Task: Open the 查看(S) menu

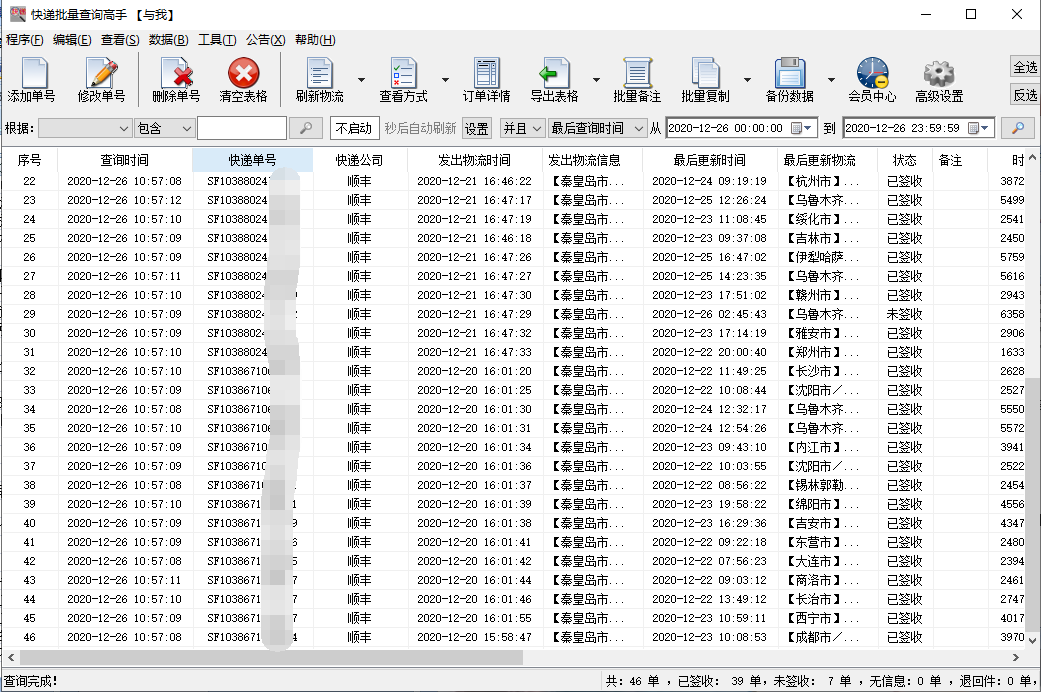Action: point(120,40)
